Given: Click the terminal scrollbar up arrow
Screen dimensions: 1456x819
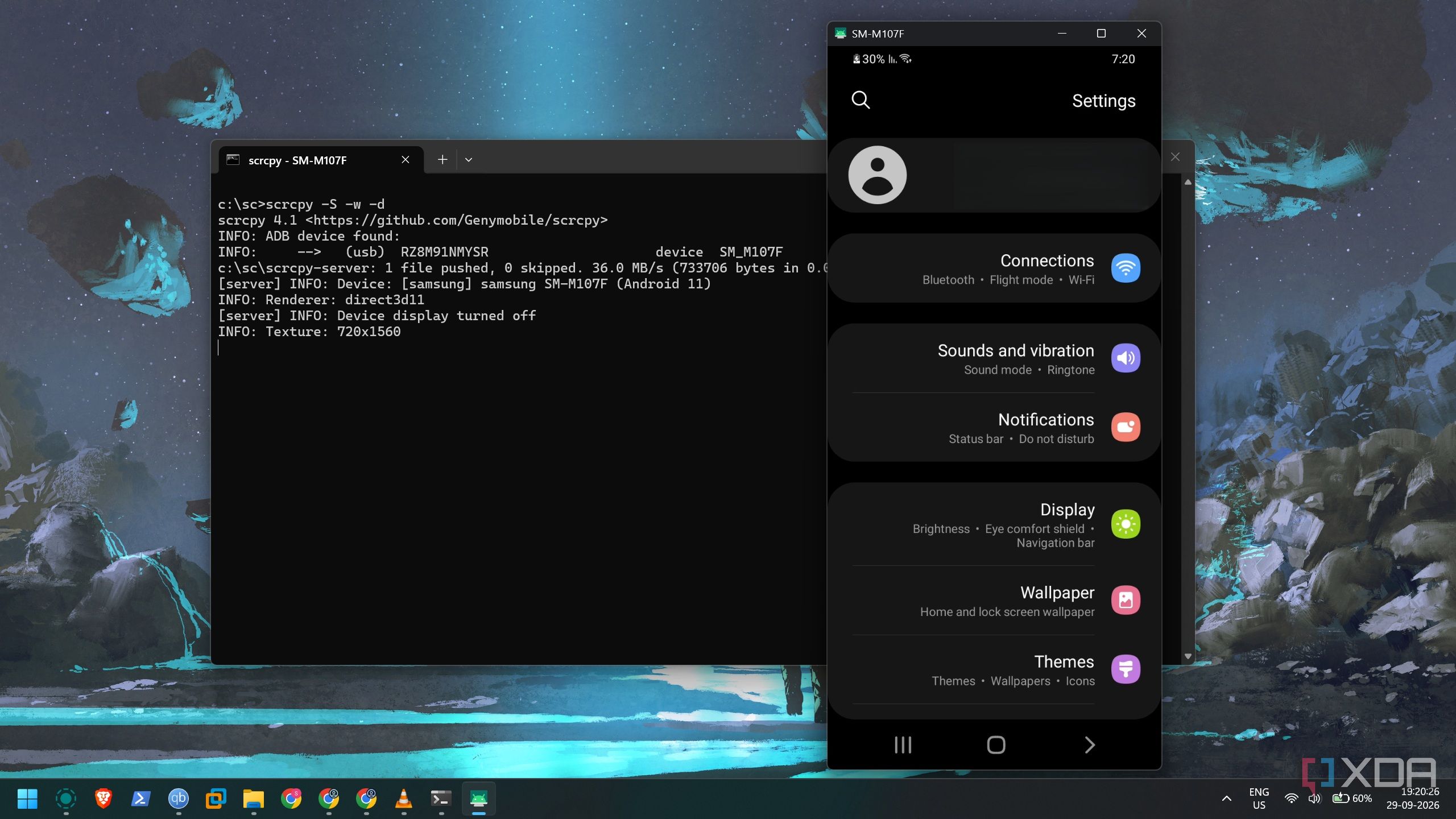Looking at the screenshot, I should pos(1188,183).
